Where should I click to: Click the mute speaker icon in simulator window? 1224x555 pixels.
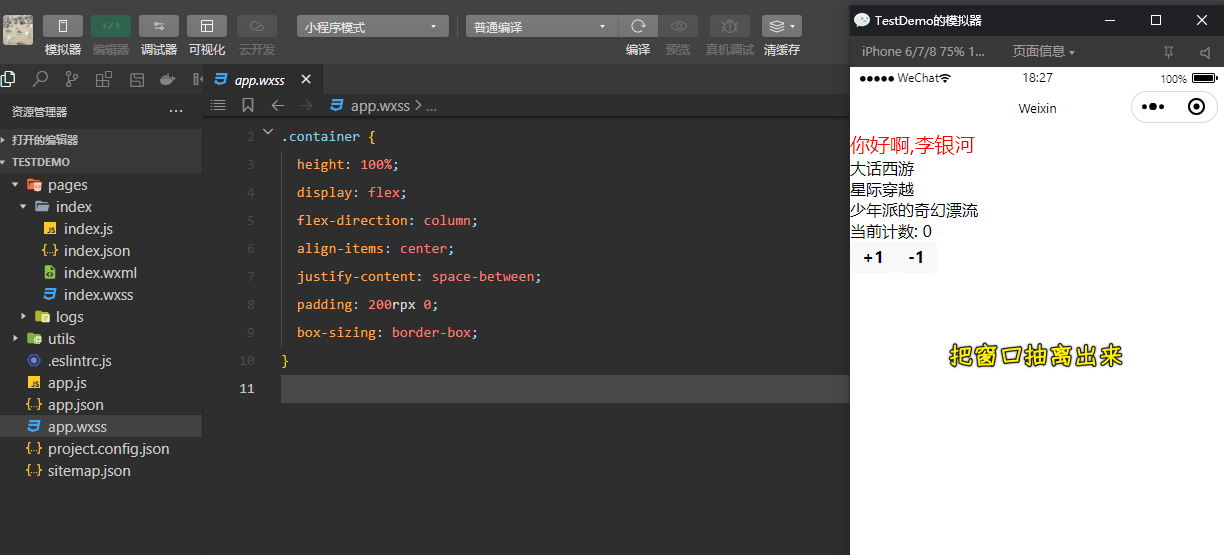click(x=1204, y=51)
